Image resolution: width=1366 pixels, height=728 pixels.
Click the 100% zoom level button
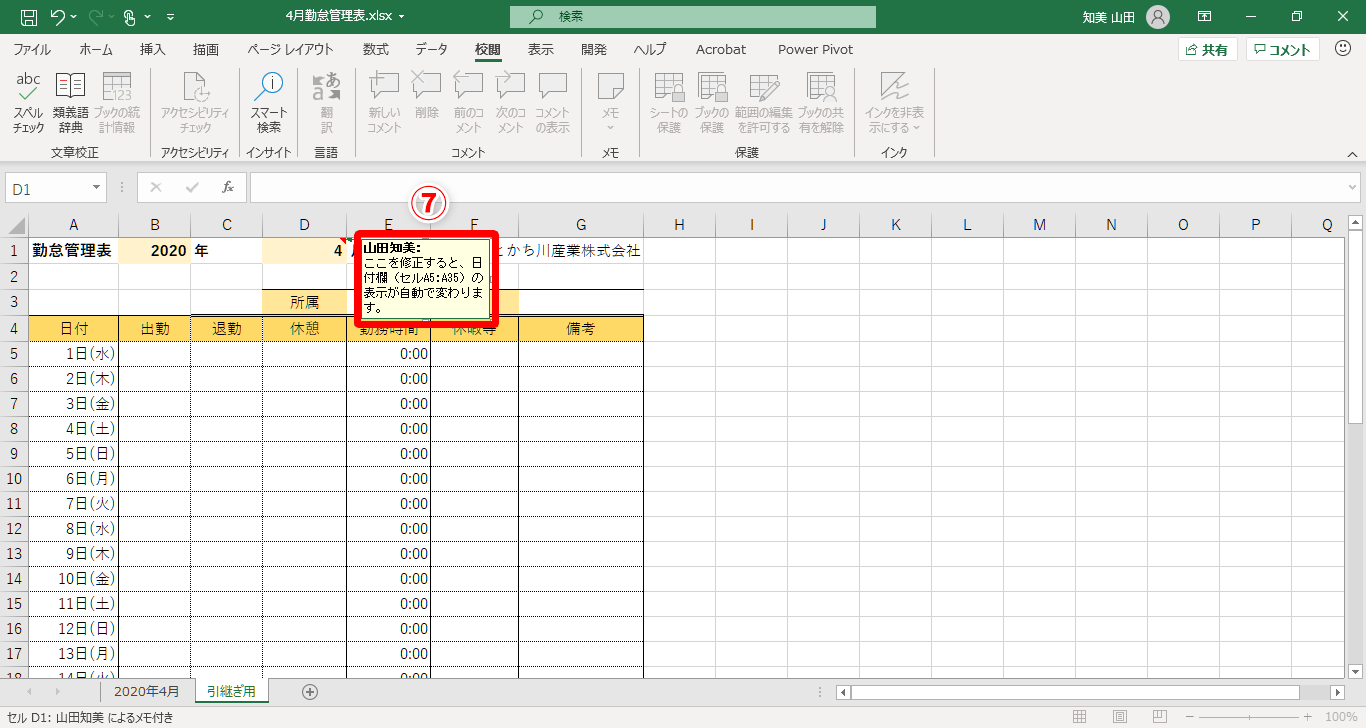(1340, 717)
